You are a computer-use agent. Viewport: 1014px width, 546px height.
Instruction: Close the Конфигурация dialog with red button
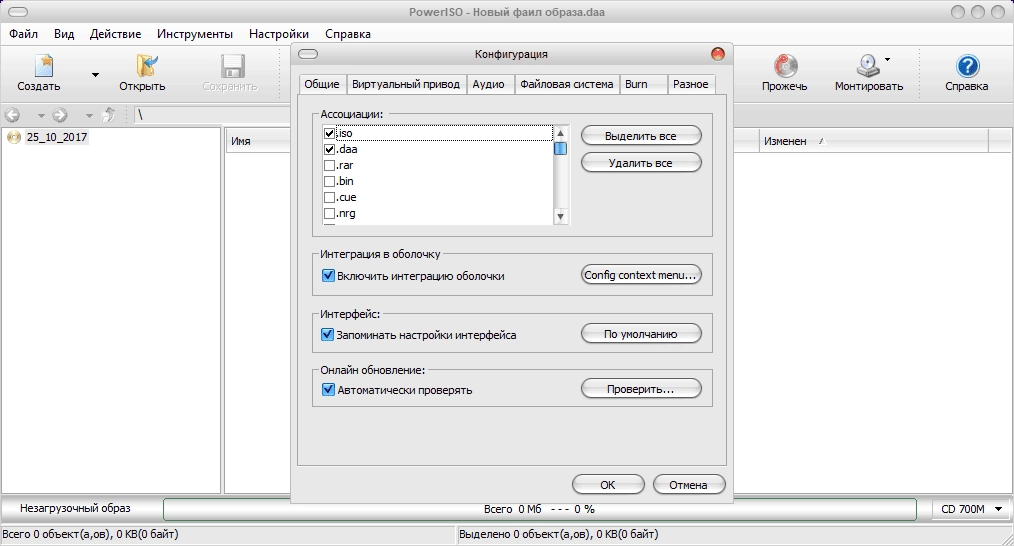click(x=718, y=54)
